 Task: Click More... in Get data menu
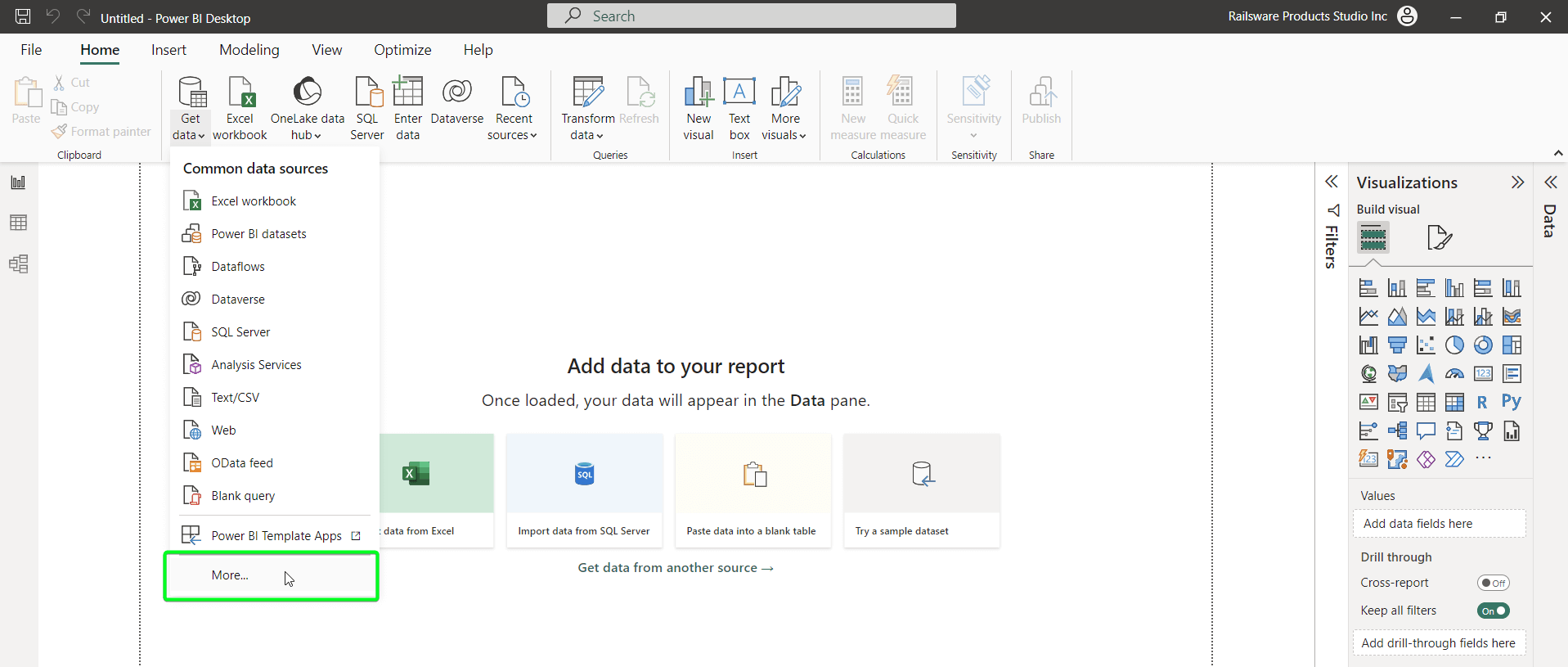click(272, 575)
